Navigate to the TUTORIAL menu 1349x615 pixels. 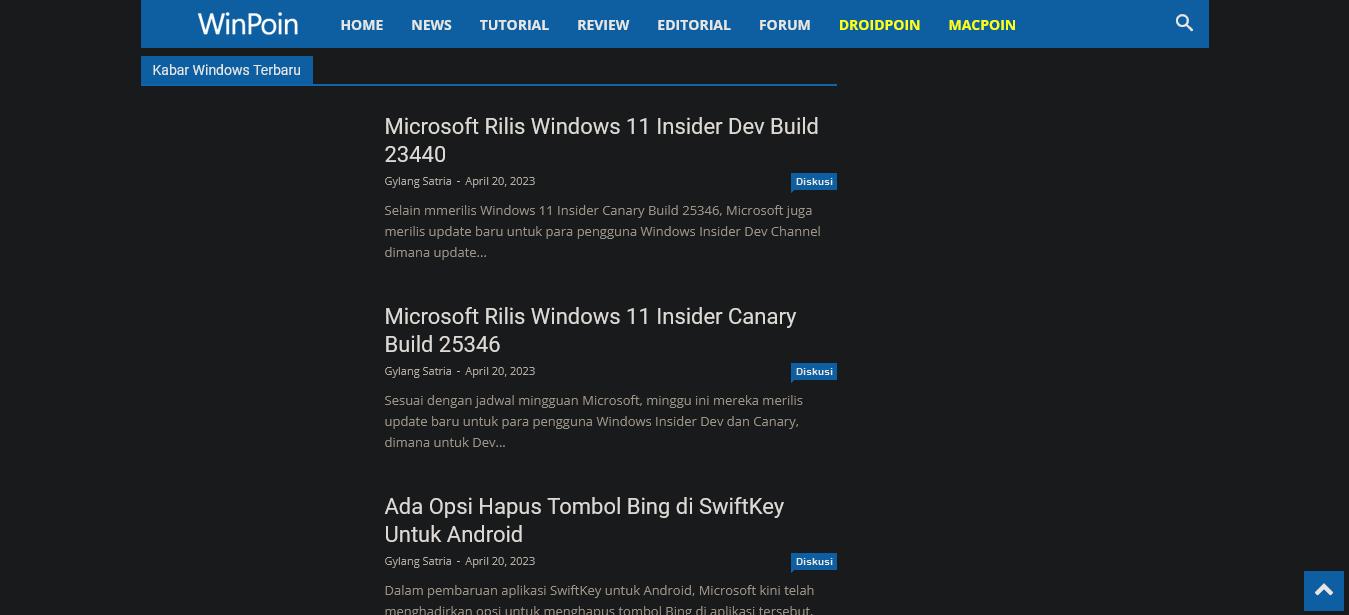point(514,24)
